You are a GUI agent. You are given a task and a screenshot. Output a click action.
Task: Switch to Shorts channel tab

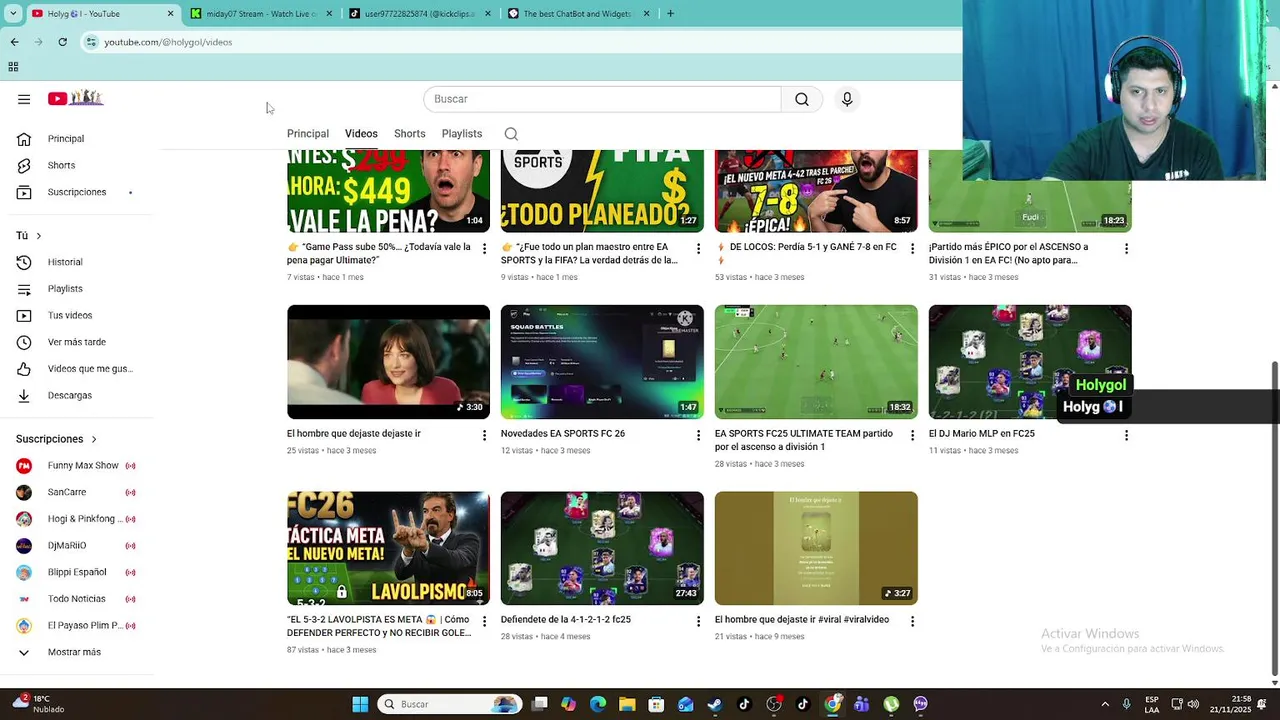pos(409,134)
